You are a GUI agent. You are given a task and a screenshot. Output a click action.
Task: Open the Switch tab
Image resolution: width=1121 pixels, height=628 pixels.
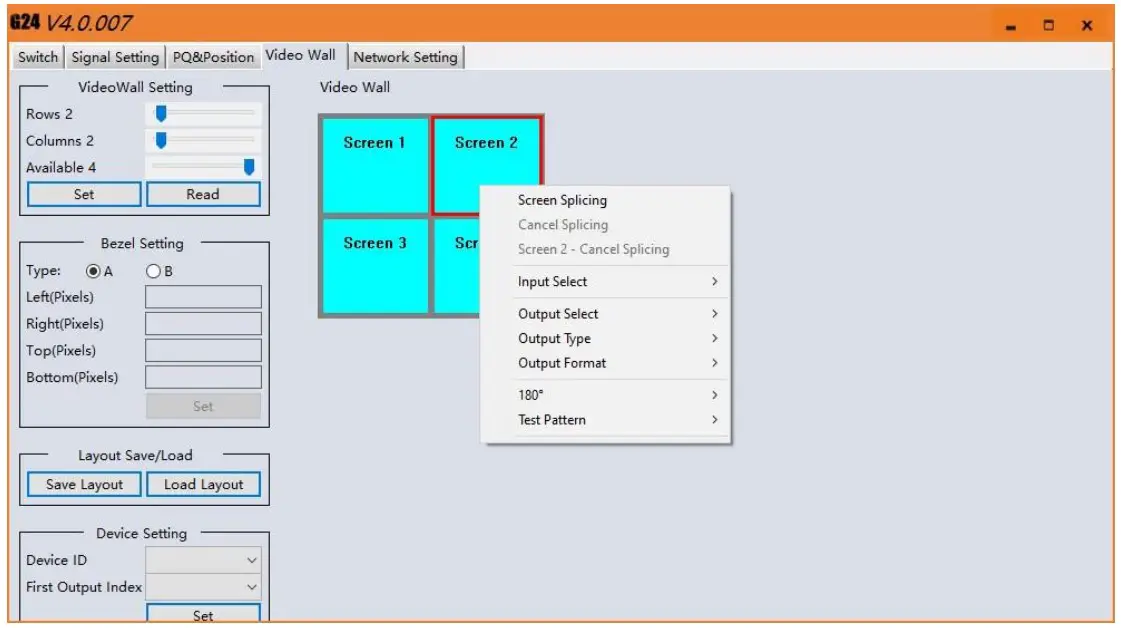coord(36,58)
